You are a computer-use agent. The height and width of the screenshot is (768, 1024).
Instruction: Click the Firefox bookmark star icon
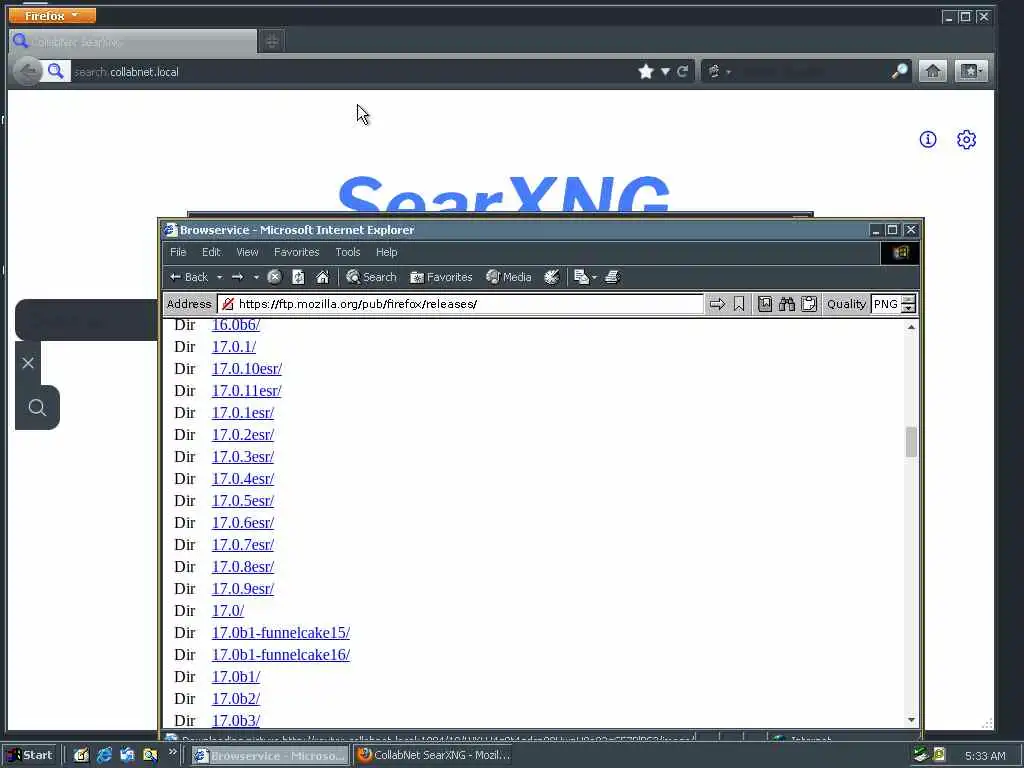pos(646,71)
